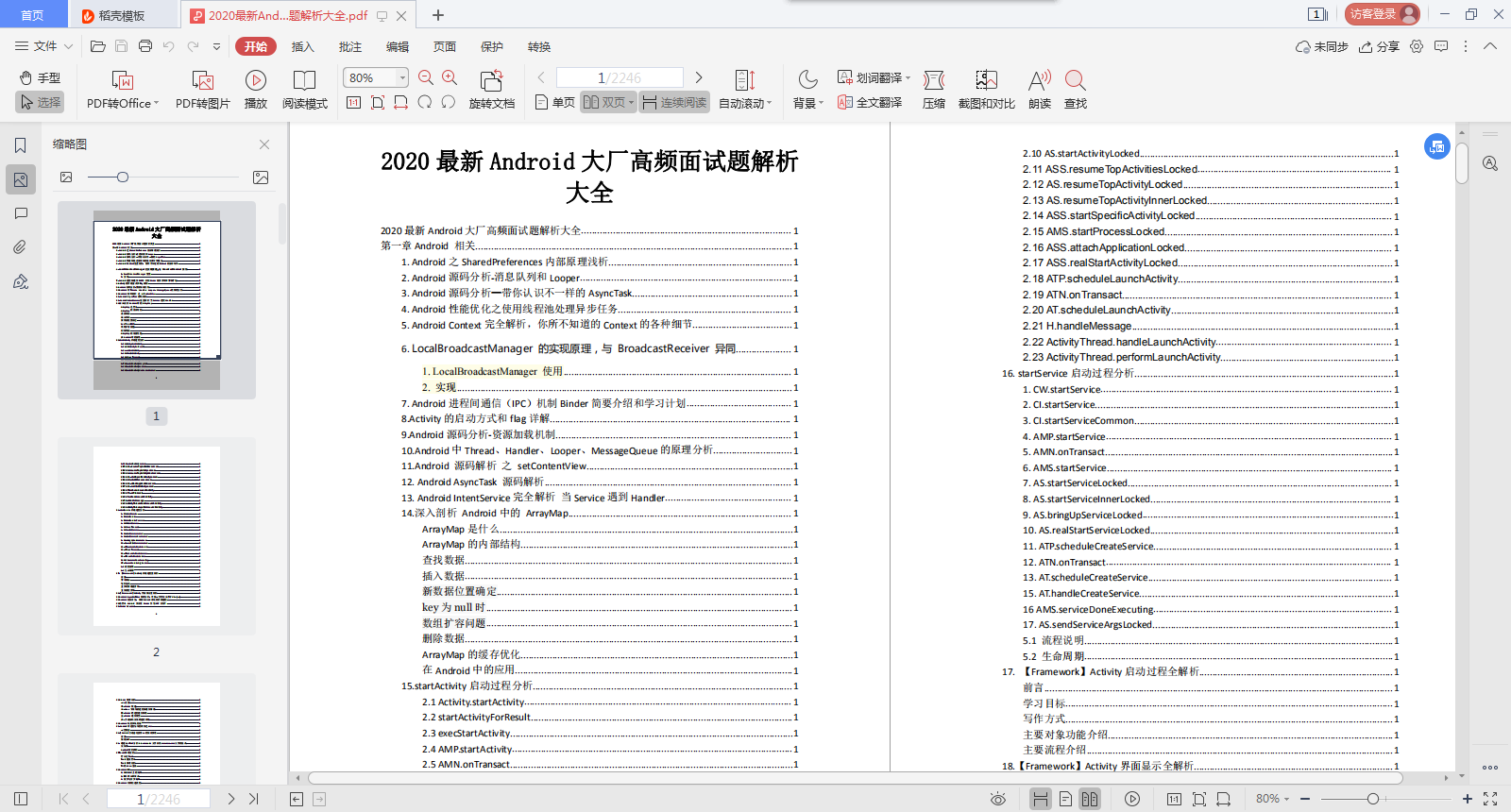Go to next page using toolbar arrow
This screenshot has height=812, width=1511.
point(699,77)
